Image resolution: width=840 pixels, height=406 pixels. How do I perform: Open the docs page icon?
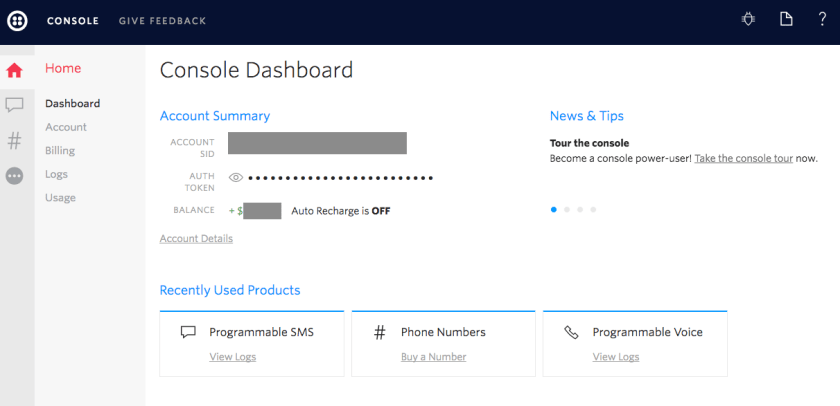786,19
